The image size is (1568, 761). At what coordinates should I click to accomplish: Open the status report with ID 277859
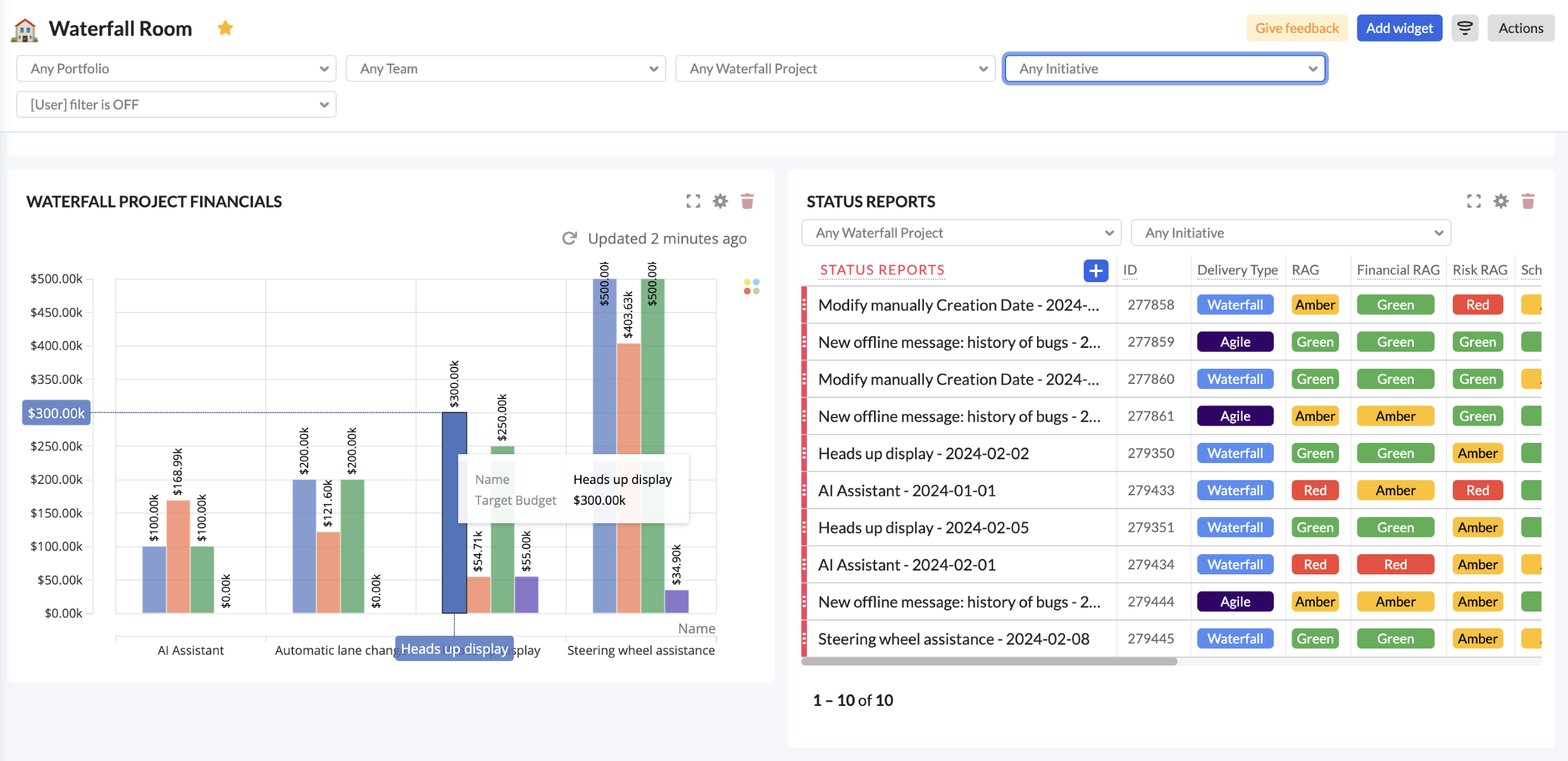coord(959,342)
